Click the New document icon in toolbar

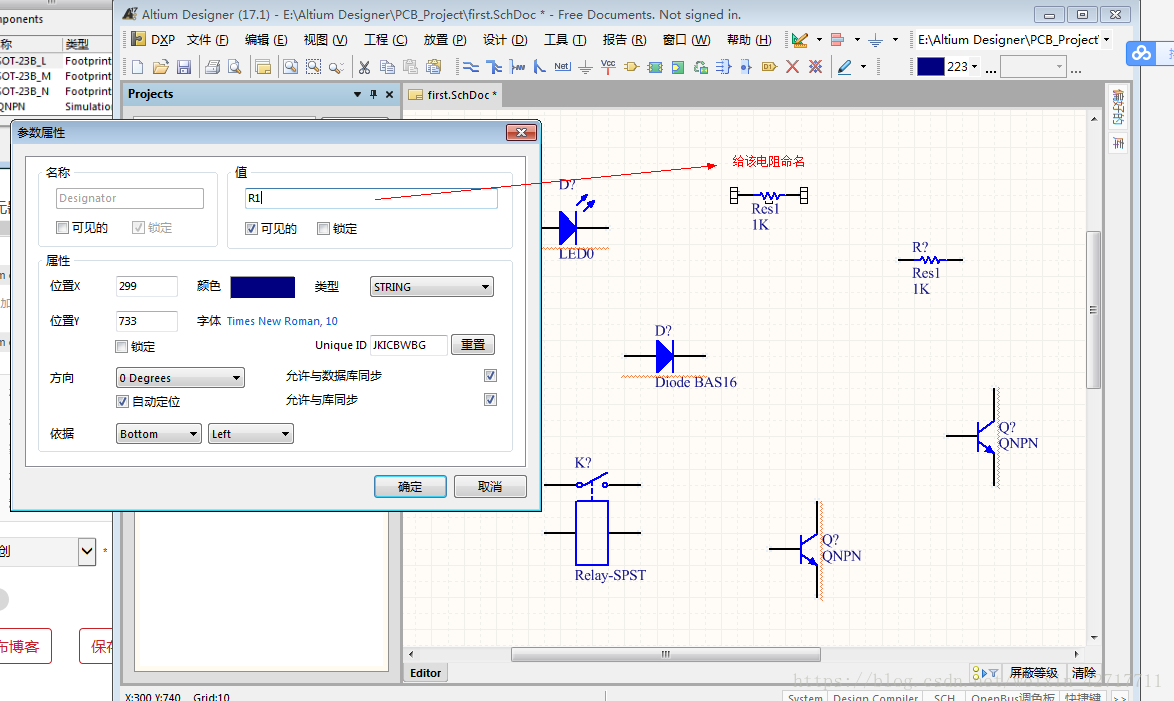pyautogui.click(x=137, y=67)
